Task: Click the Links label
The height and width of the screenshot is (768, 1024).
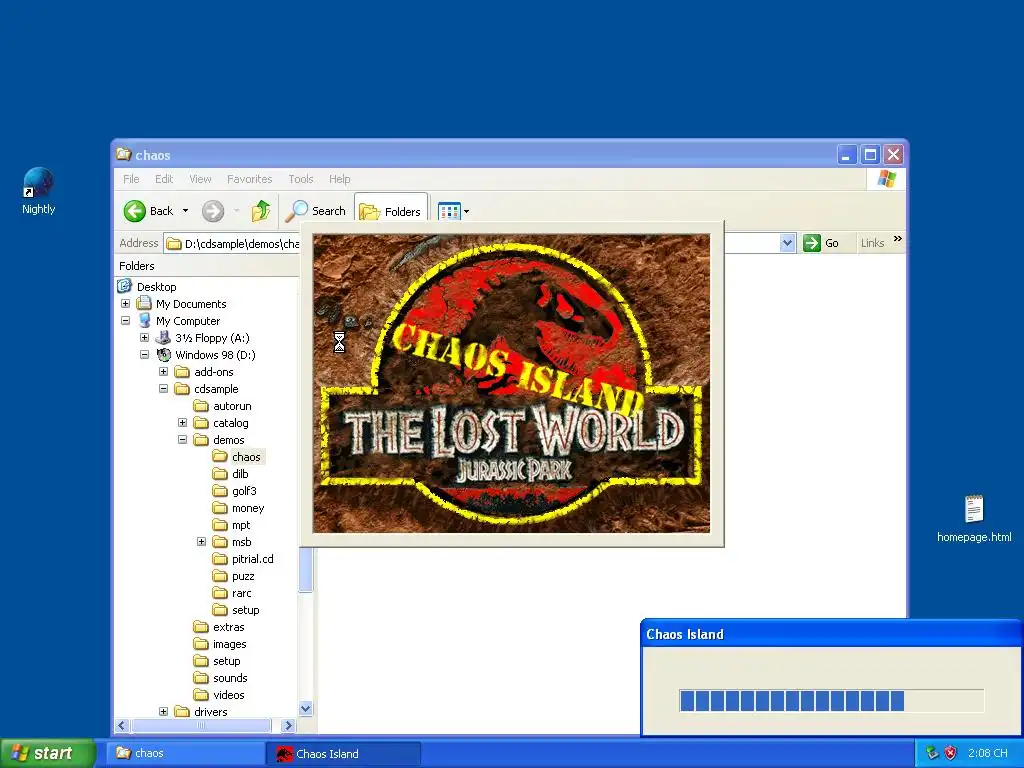Action: tap(872, 243)
